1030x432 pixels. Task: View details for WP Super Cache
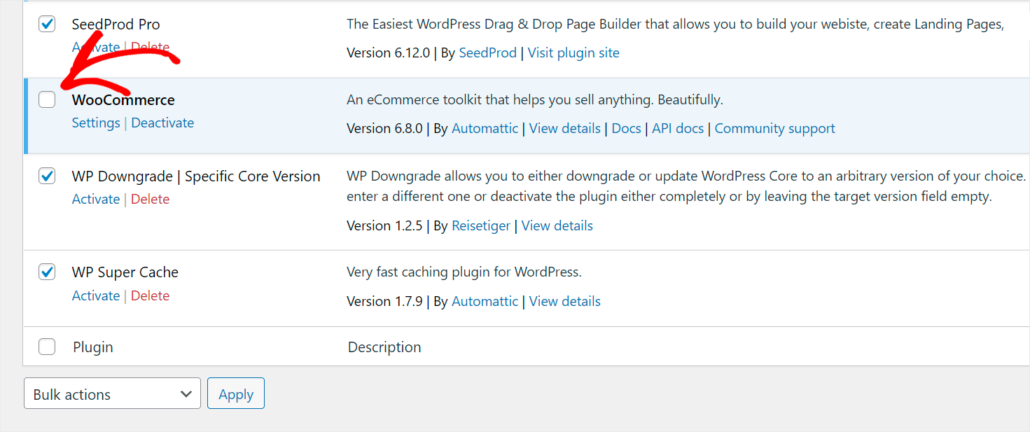pos(565,301)
